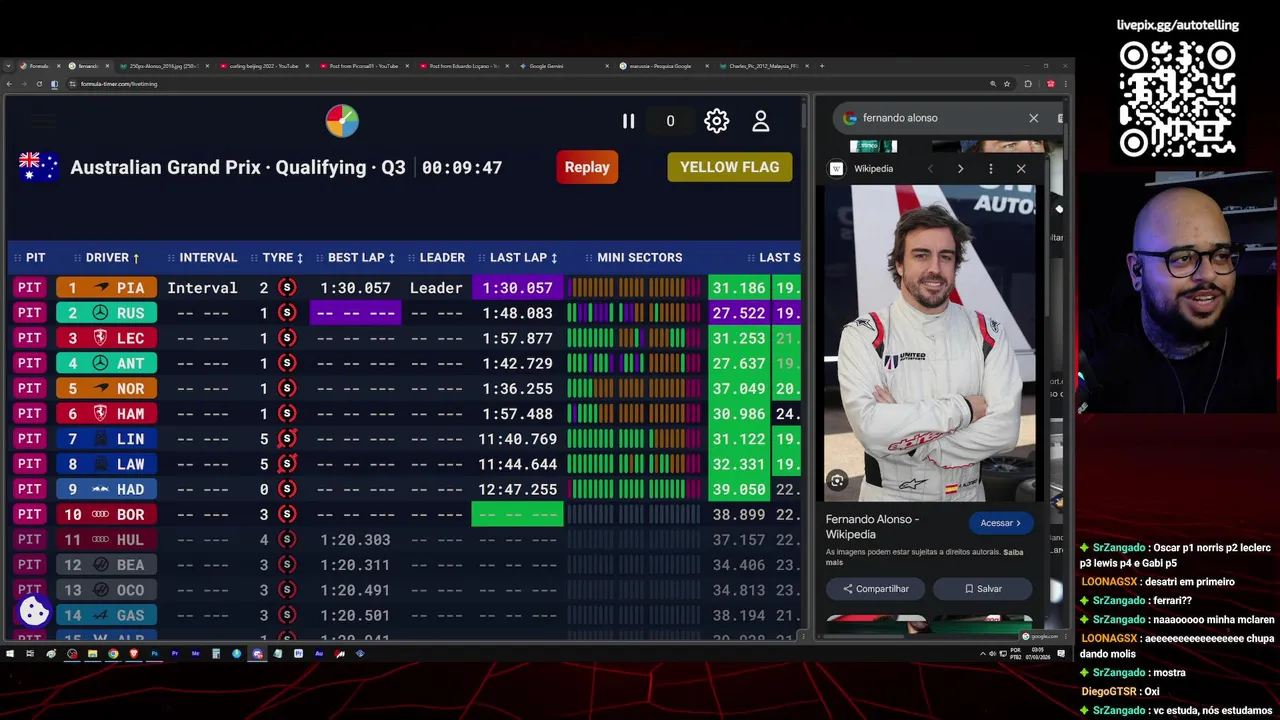Click the mini sectors bar for HAM
This screenshot has width=1280, height=720.
tap(635, 413)
